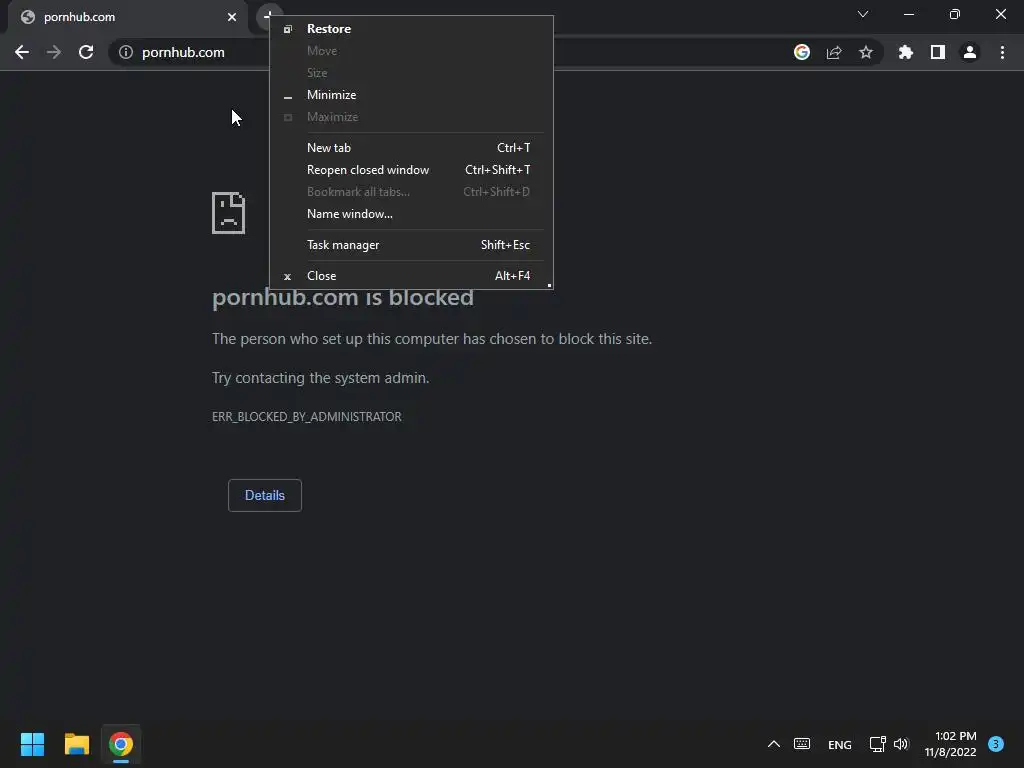Choose Close in the window menu
Screen dimensions: 1024x768
(x=411, y=276)
